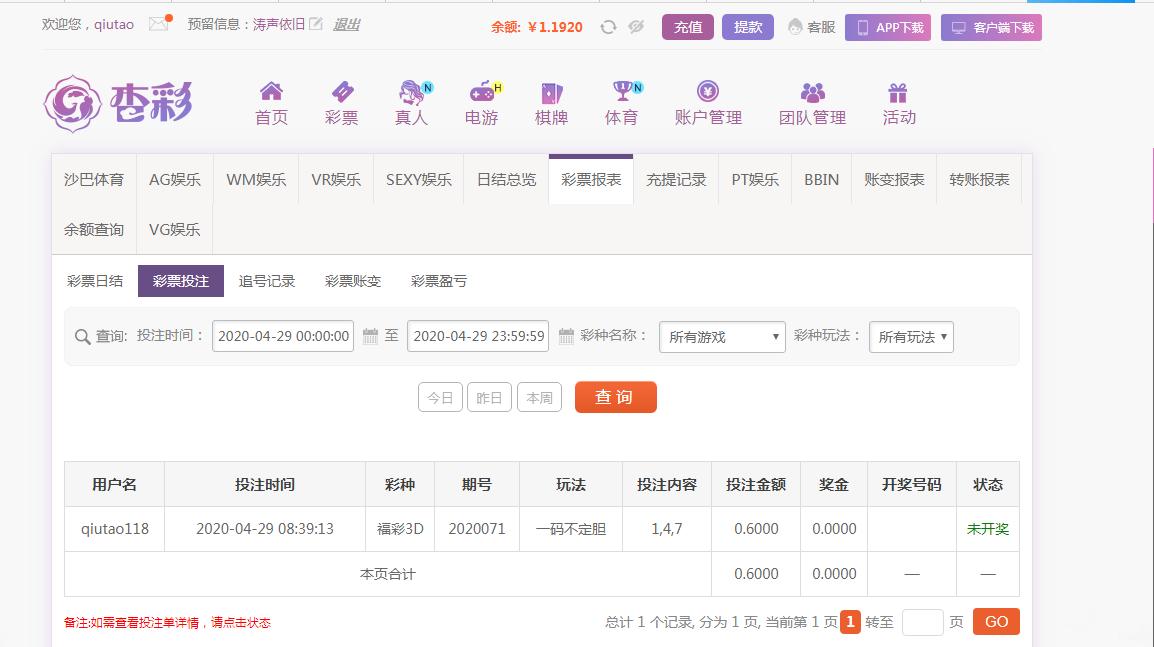Open the 追号记录 sub-tab

[x=266, y=281]
